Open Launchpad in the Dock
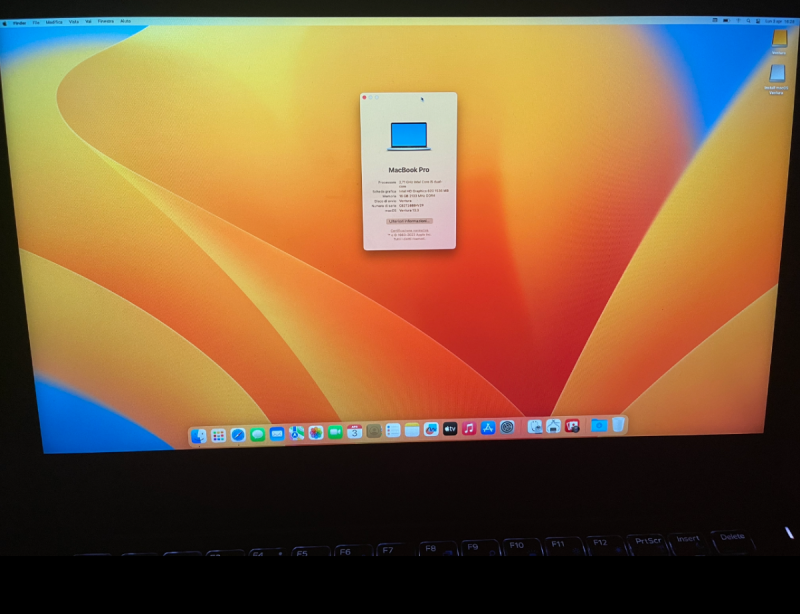Screen dimensions: 800x614 pos(218,435)
